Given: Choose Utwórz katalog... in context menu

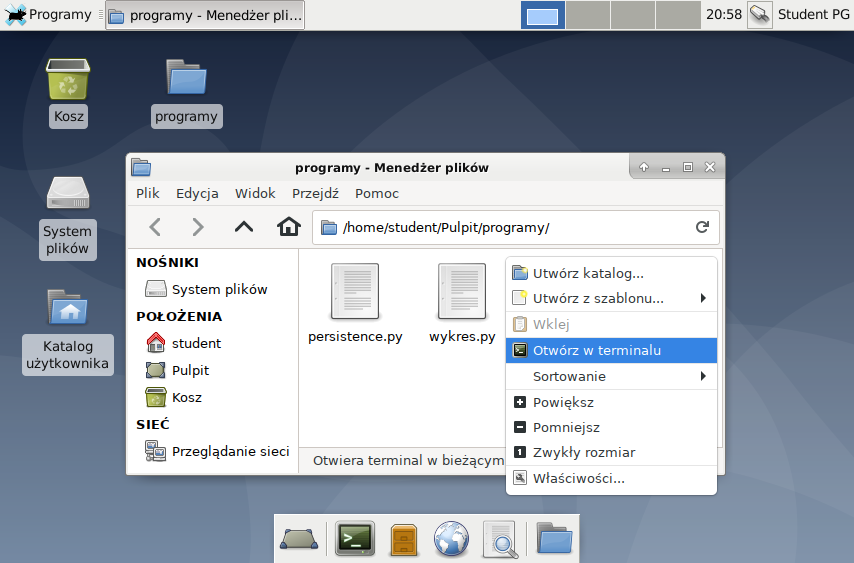Looking at the screenshot, I should [x=611, y=273].
